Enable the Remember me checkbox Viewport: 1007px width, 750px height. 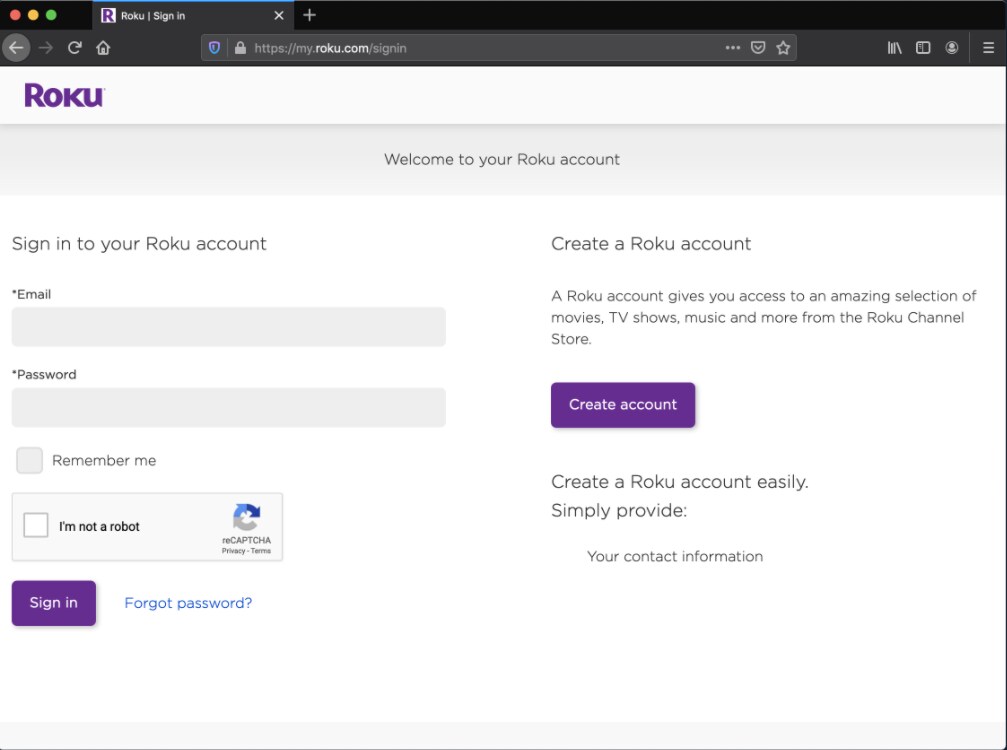30,460
